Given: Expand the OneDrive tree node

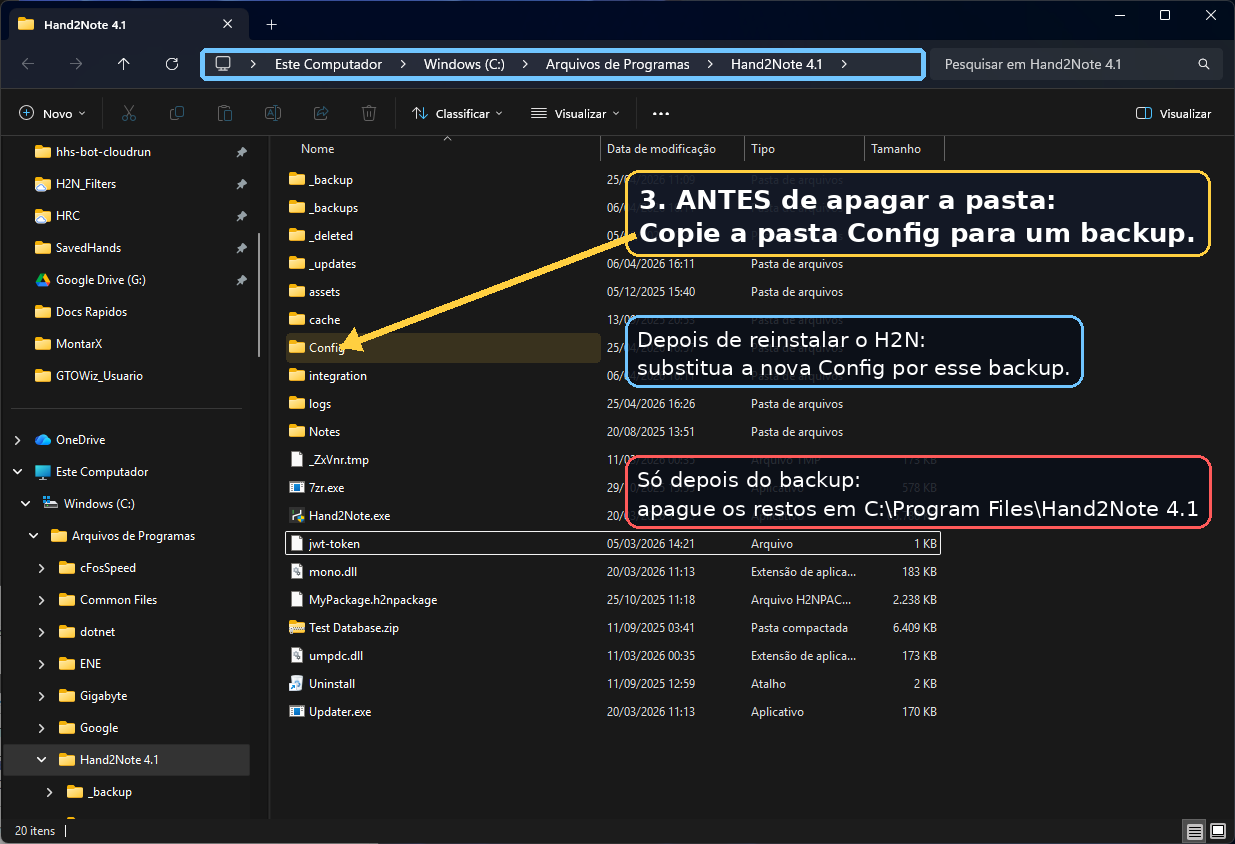Looking at the screenshot, I should pos(17,440).
